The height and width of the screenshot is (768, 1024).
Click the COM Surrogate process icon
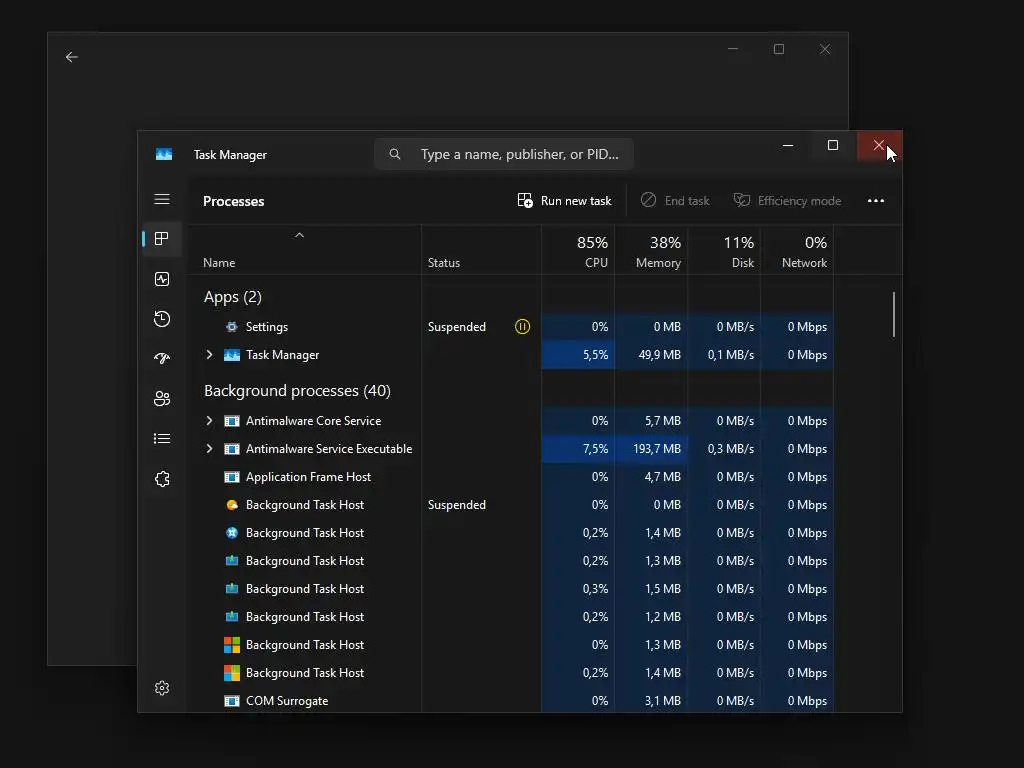pyautogui.click(x=232, y=701)
